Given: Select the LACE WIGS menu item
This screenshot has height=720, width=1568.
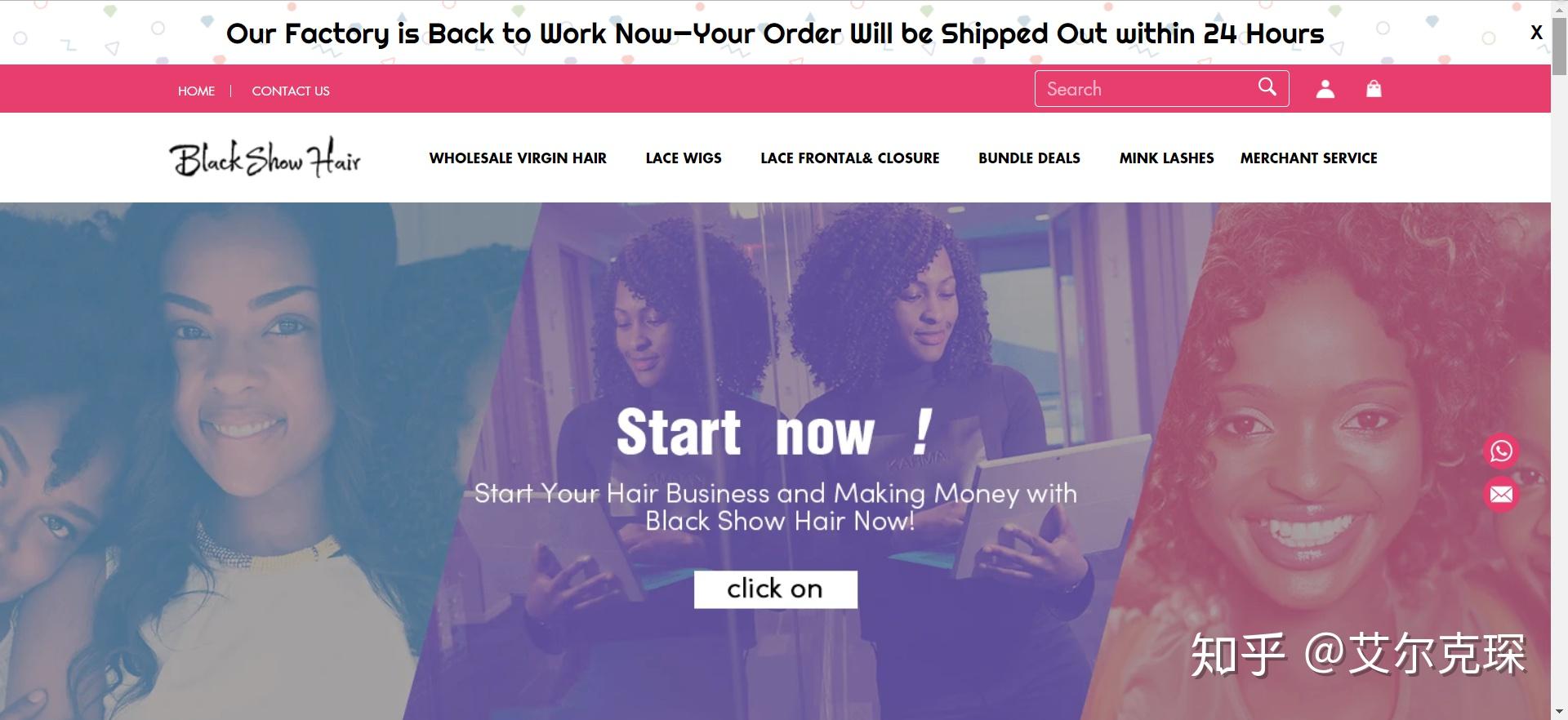Looking at the screenshot, I should pos(684,158).
